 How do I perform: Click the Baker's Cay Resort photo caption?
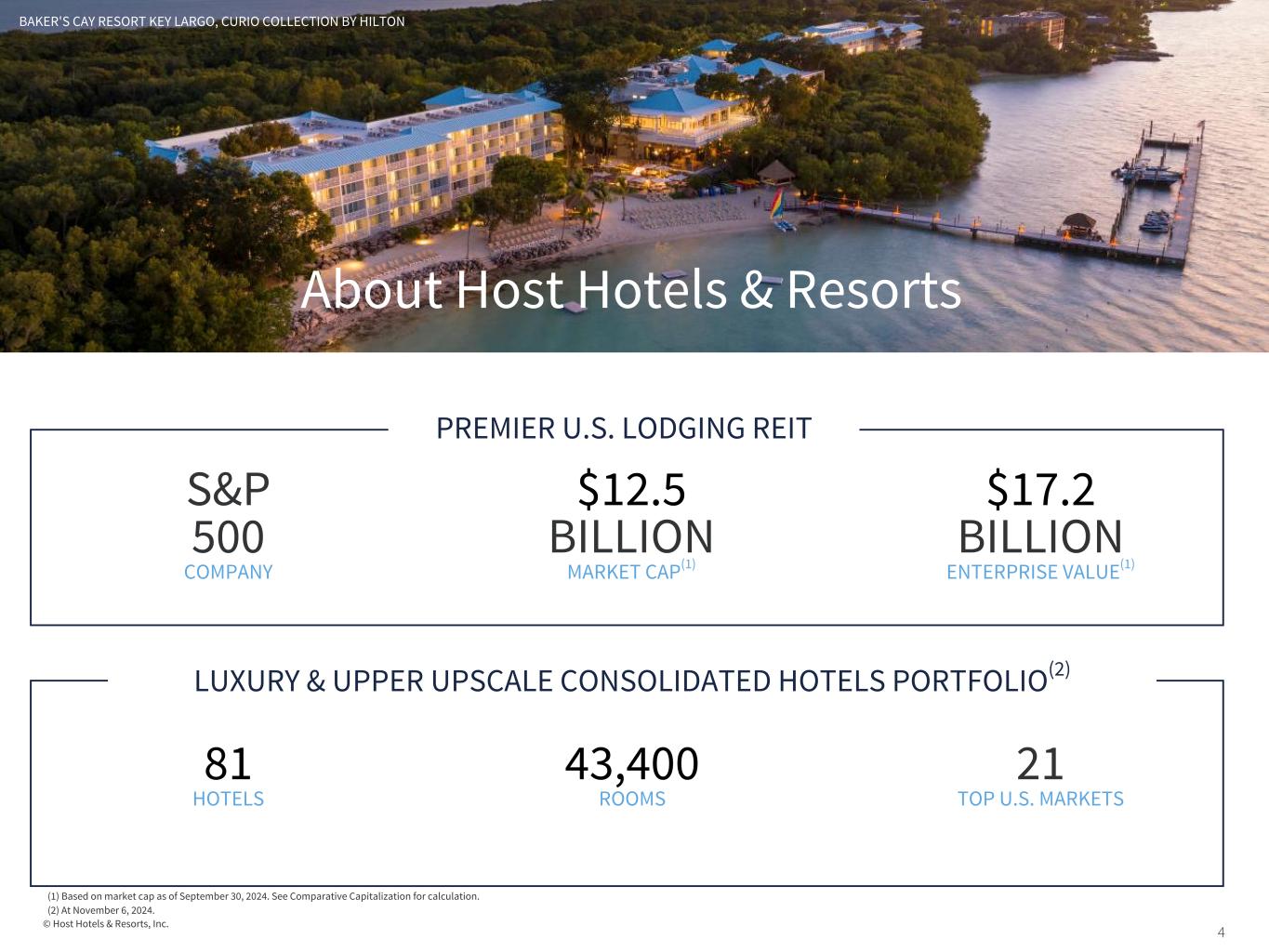(212, 21)
